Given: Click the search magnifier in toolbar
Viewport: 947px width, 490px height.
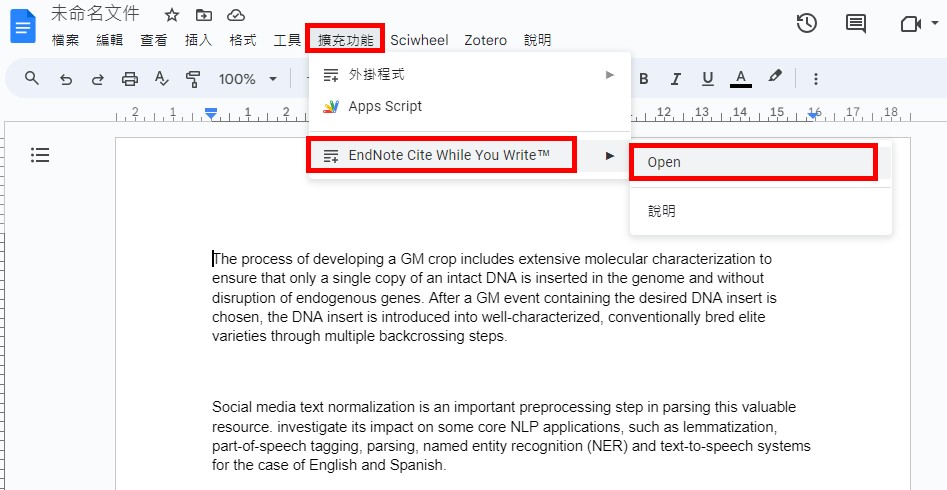Looking at the screenshot, I should click(x=32, y=78).
